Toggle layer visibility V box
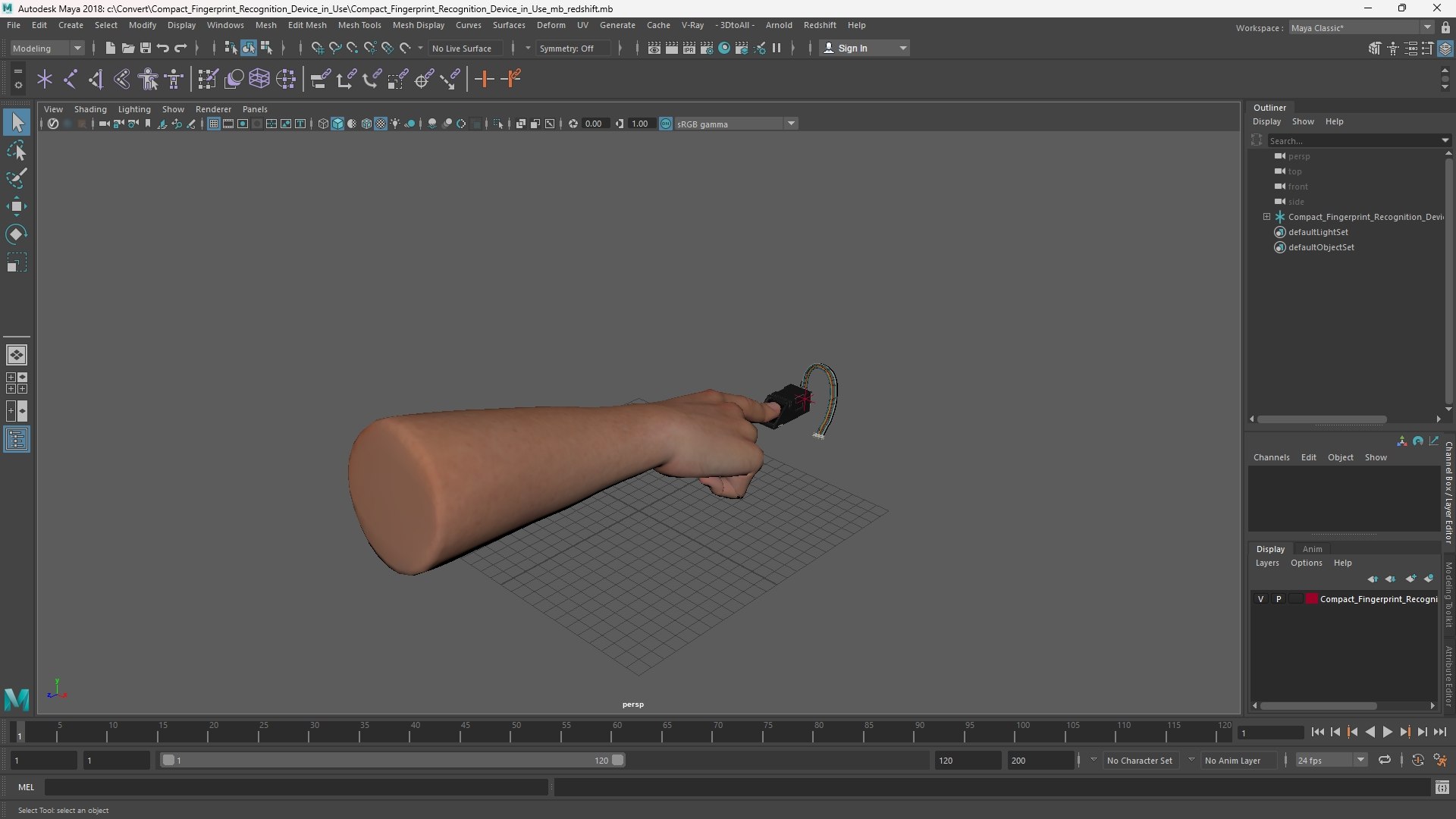Screen dimensions: 1456x819 pos(1260,599)
